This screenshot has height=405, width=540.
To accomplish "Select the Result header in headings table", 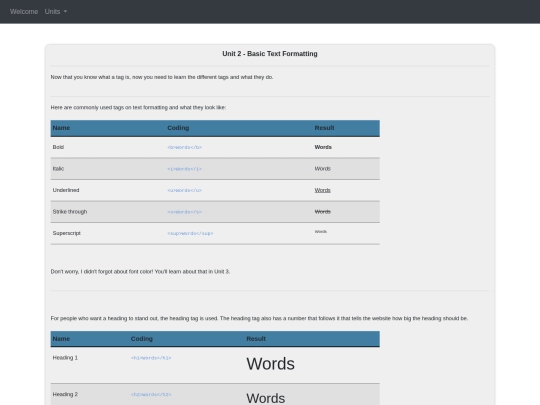I will tap(256, 339).
